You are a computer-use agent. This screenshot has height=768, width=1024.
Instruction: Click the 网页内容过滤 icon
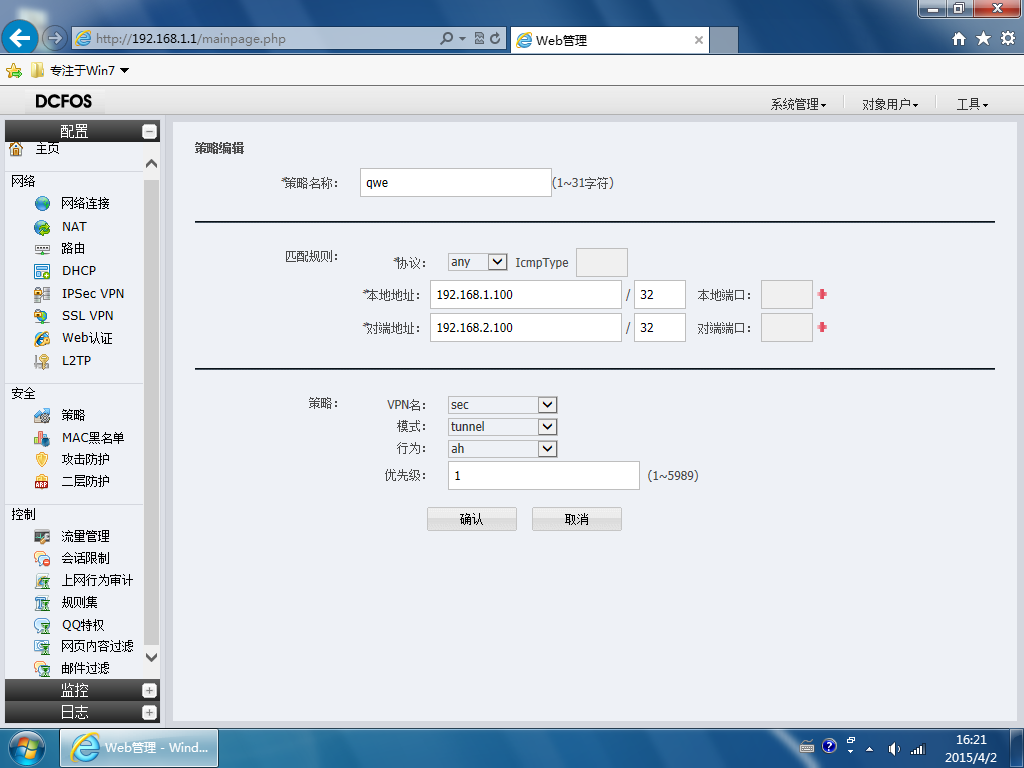[42, 647]
